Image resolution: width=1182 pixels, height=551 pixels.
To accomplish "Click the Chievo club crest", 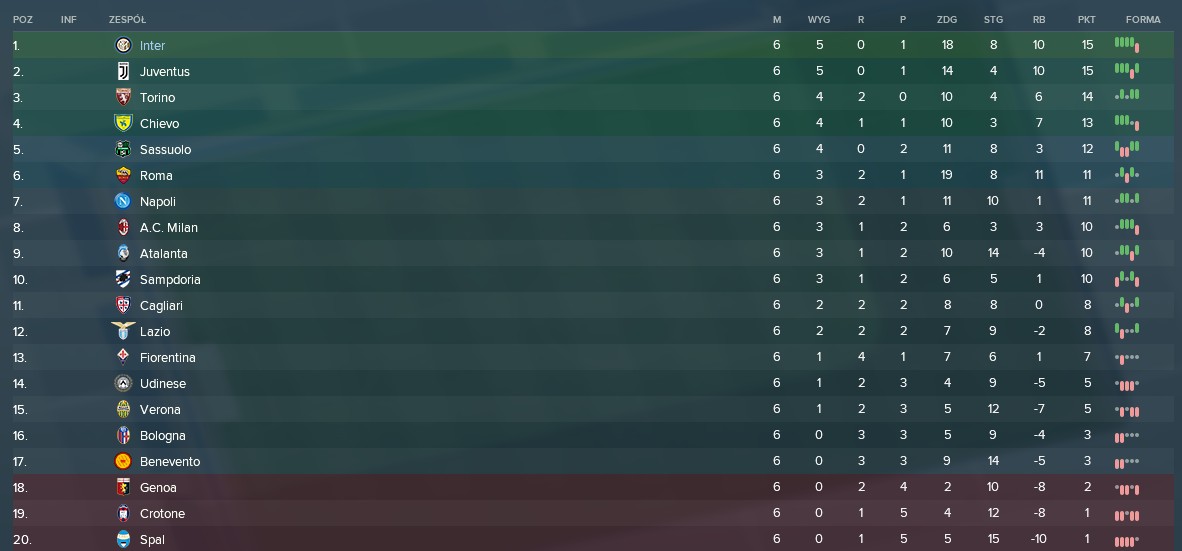I will (x=123, y=124).
